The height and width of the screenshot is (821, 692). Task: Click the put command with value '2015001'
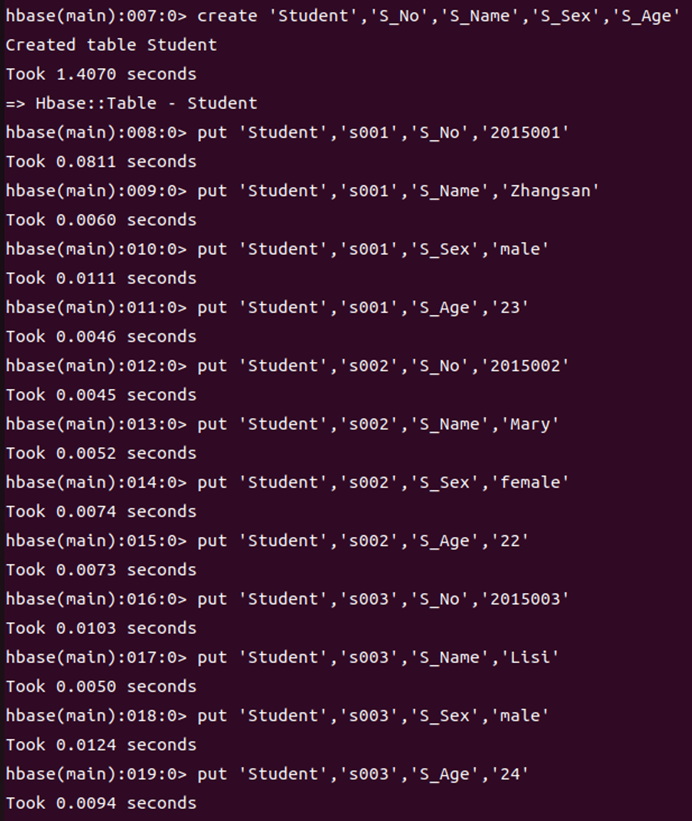coord(287,132)
